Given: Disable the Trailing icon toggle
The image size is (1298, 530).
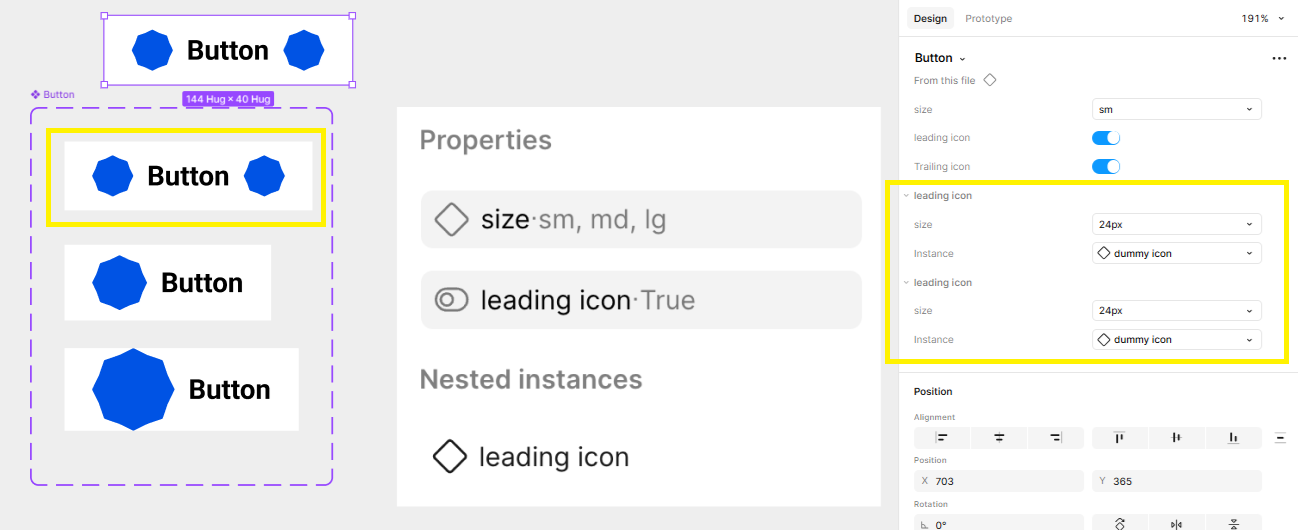Looking at the screenshot, I should (1106, 167).
